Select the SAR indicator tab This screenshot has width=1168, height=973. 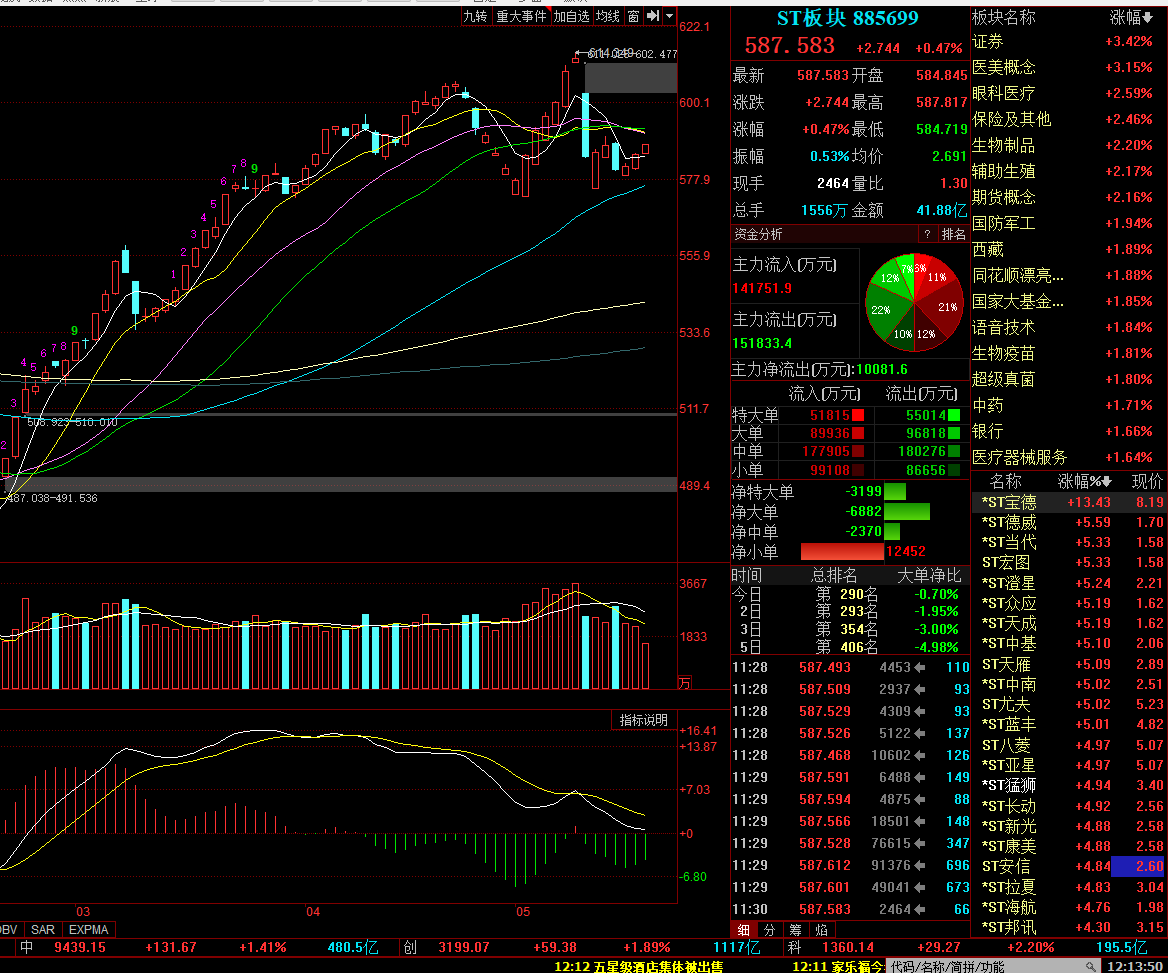click(x=42, y=930)
